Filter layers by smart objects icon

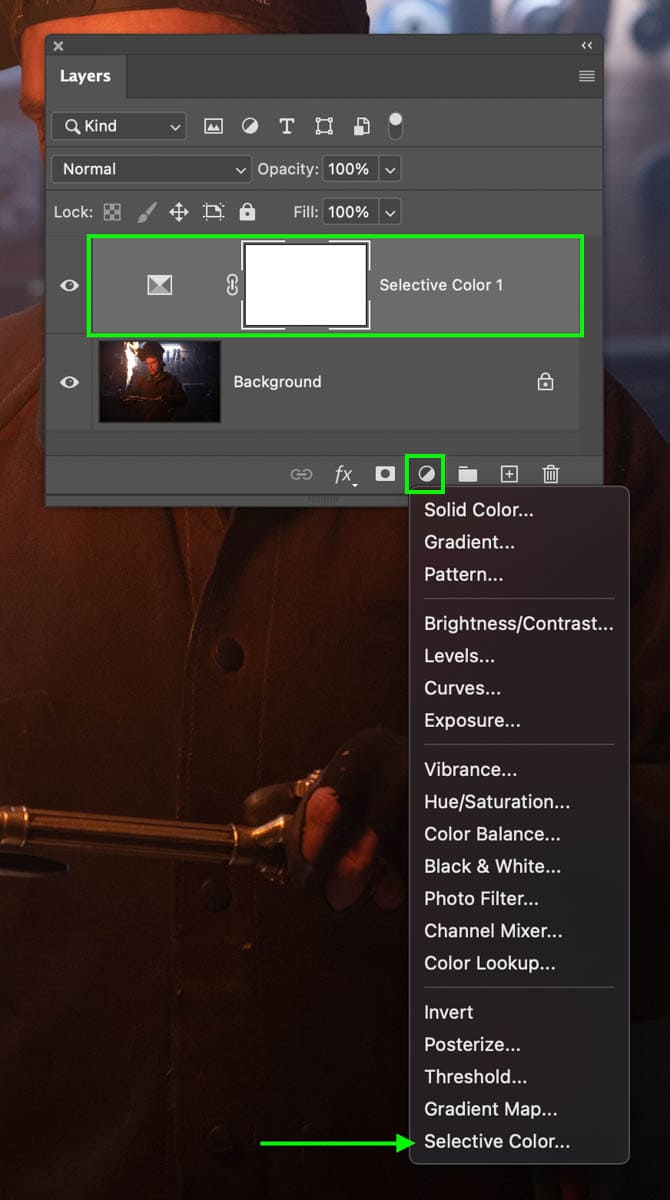click(x=361, y=126)
